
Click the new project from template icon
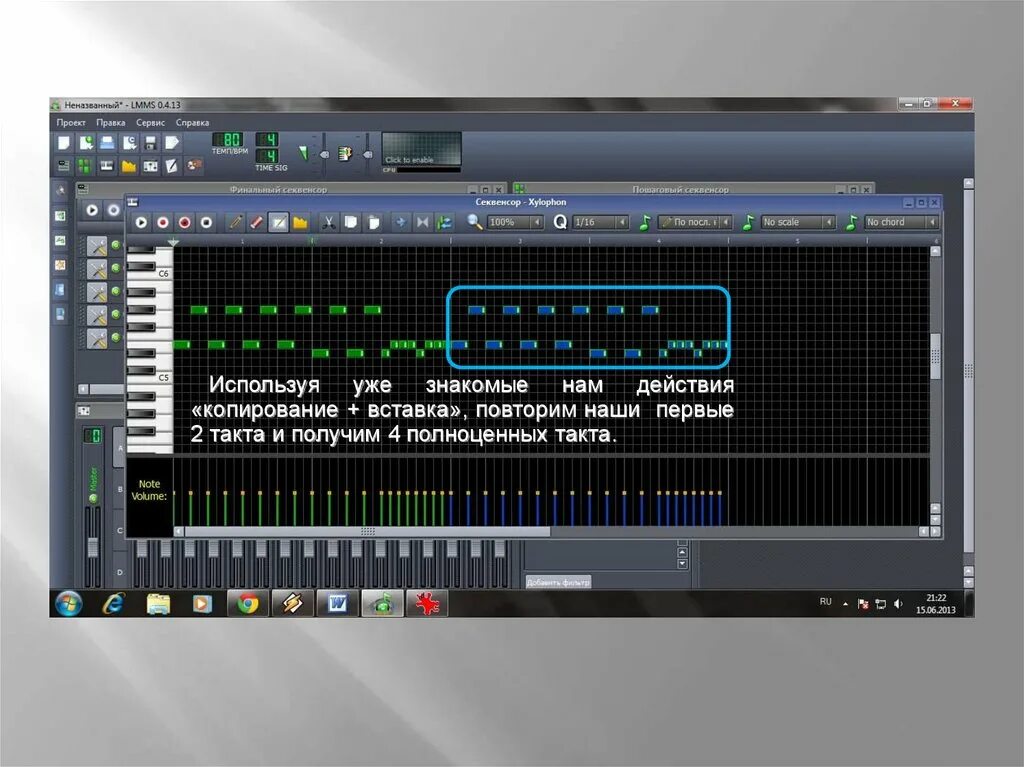pyautogui.click(x=86, y=142)
